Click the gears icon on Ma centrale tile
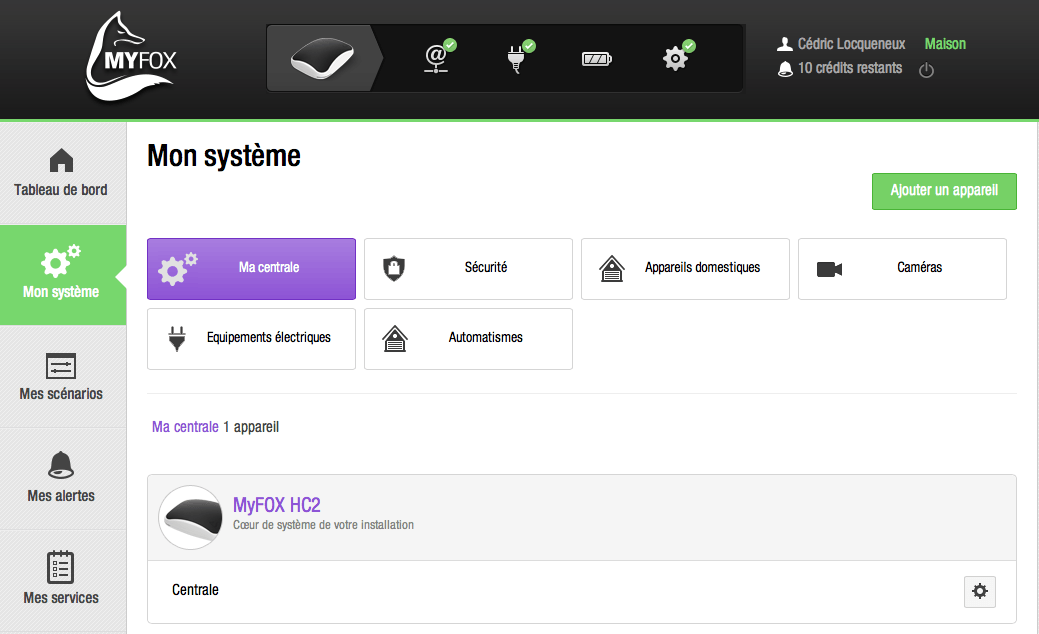Image resolution: width=1039 pixels, height=634 pixels. point(178,268)
